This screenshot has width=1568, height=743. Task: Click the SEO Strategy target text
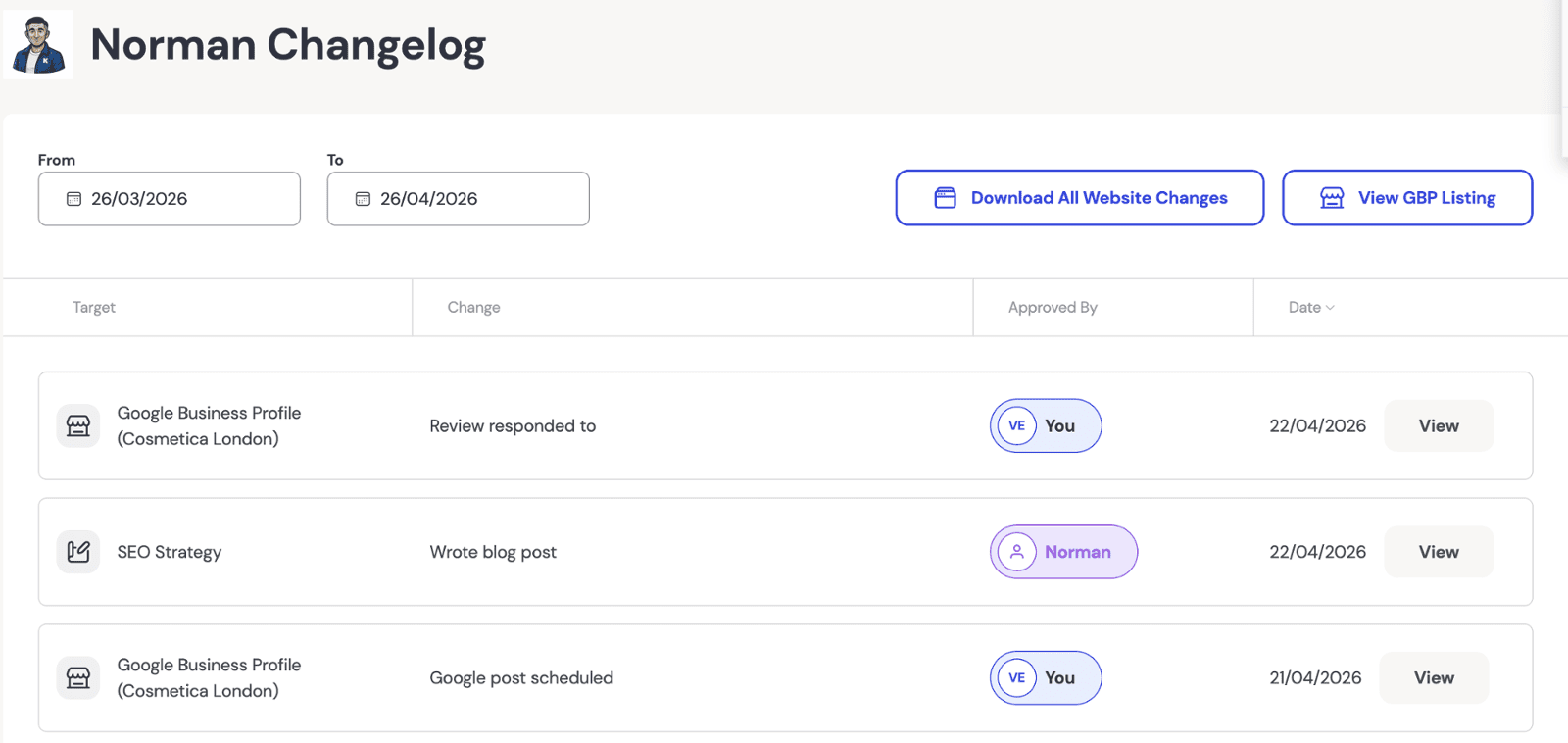coord(170,552)
